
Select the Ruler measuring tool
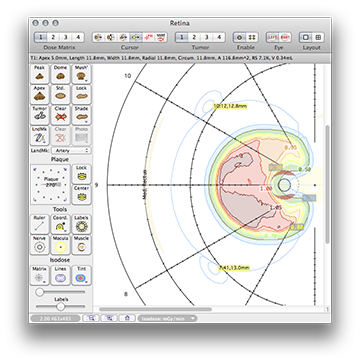(x=40, y=224)
